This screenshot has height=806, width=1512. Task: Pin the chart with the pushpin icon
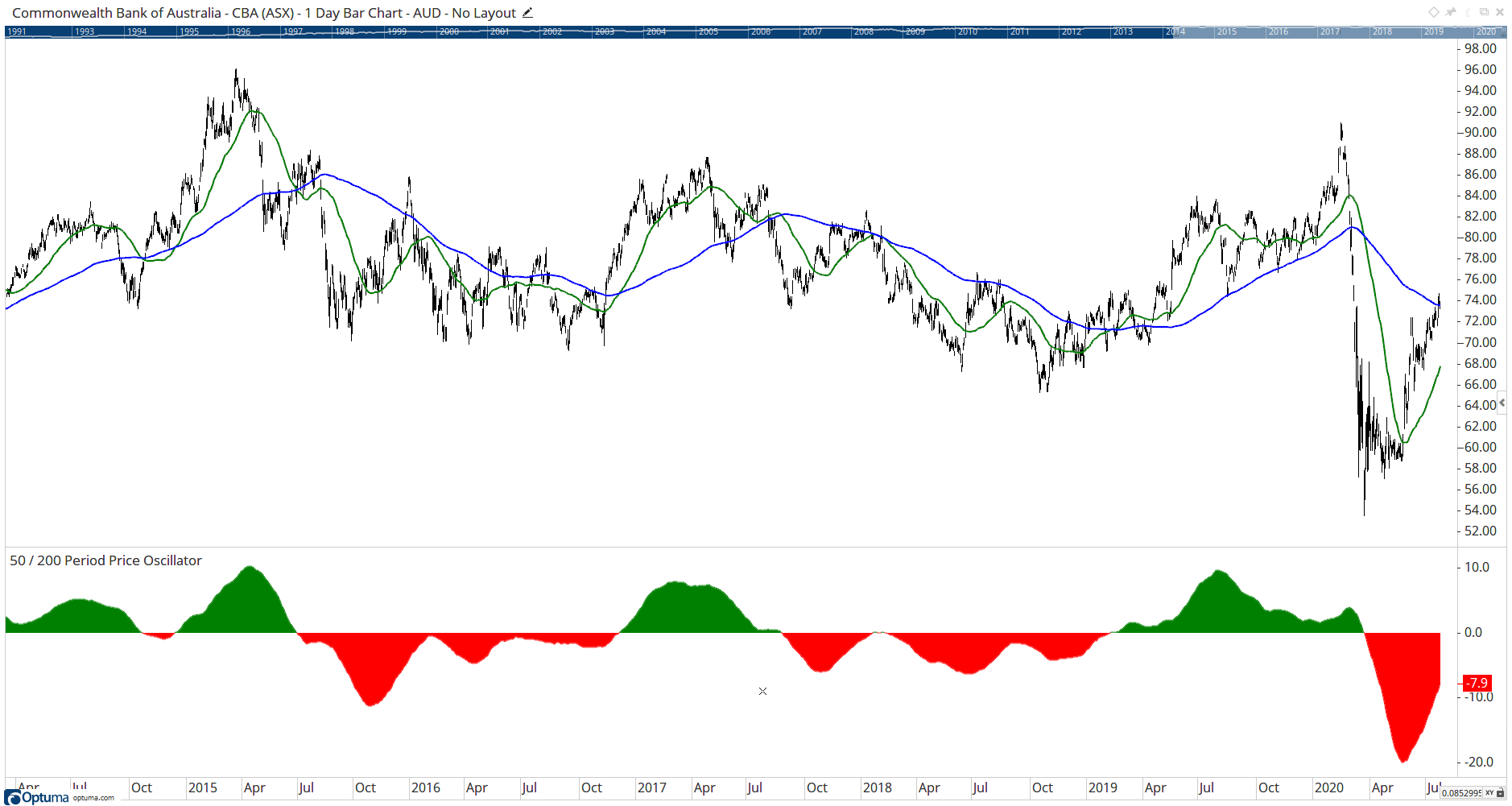(x=1451, y=12)
